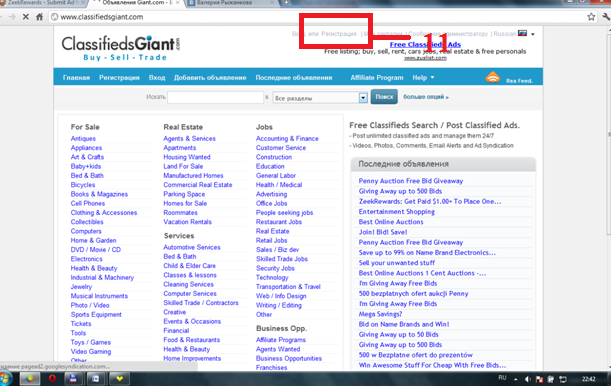Viewport: 611px width, 391px height.
Task: Click the Искать search text field
Action: coord(215,97)
